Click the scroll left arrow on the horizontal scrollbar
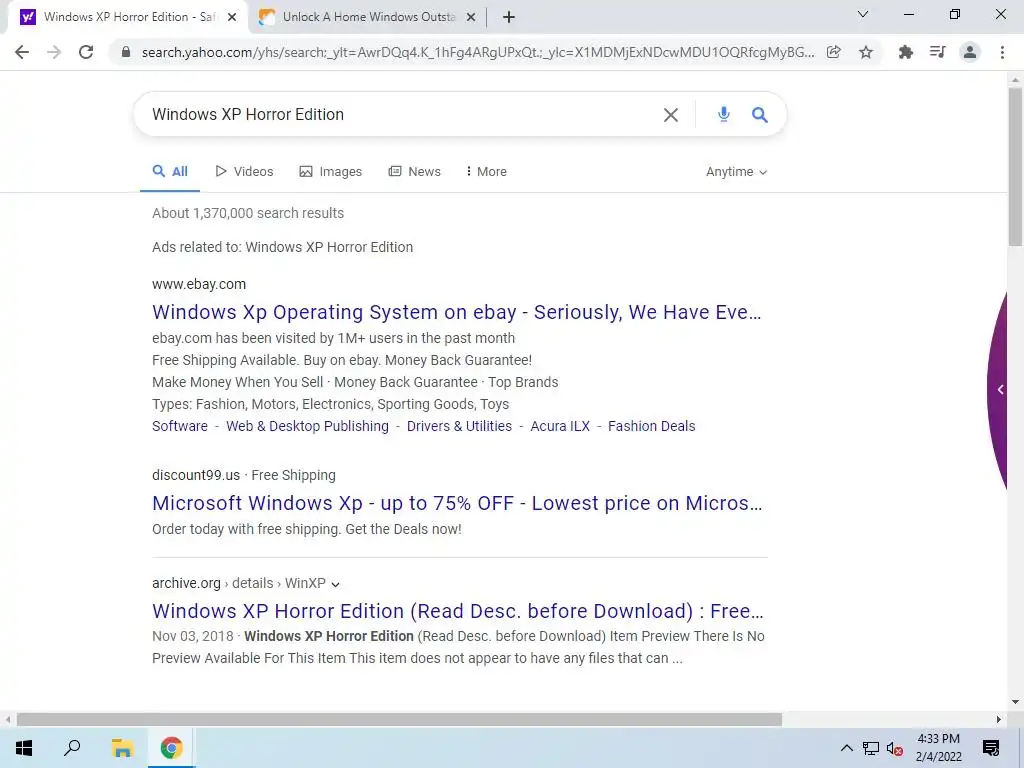This screenshot has width=1024, height=768. coord(7,720)
